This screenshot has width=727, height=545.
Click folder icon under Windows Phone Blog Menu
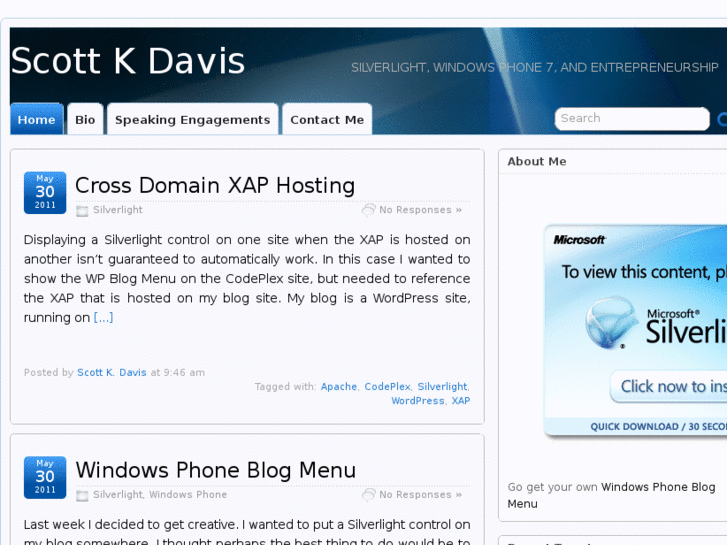[x=82, y=496]
